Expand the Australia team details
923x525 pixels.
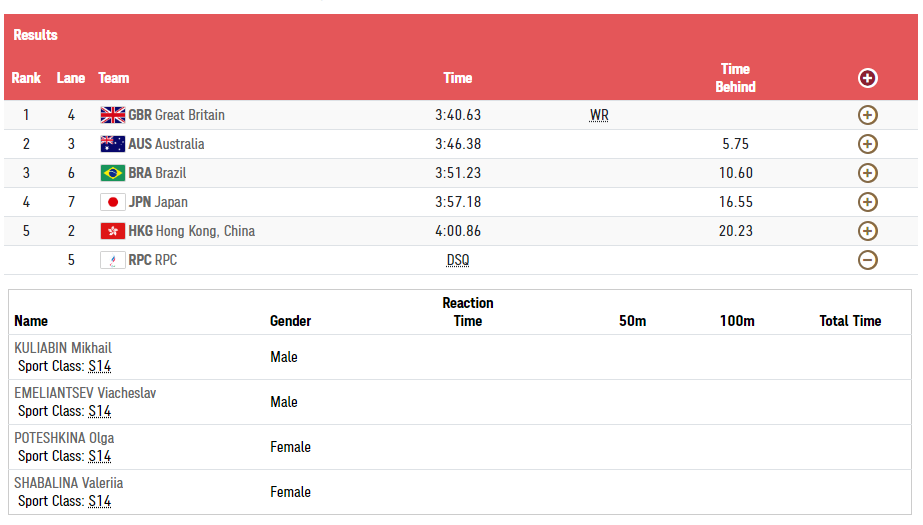867,144
